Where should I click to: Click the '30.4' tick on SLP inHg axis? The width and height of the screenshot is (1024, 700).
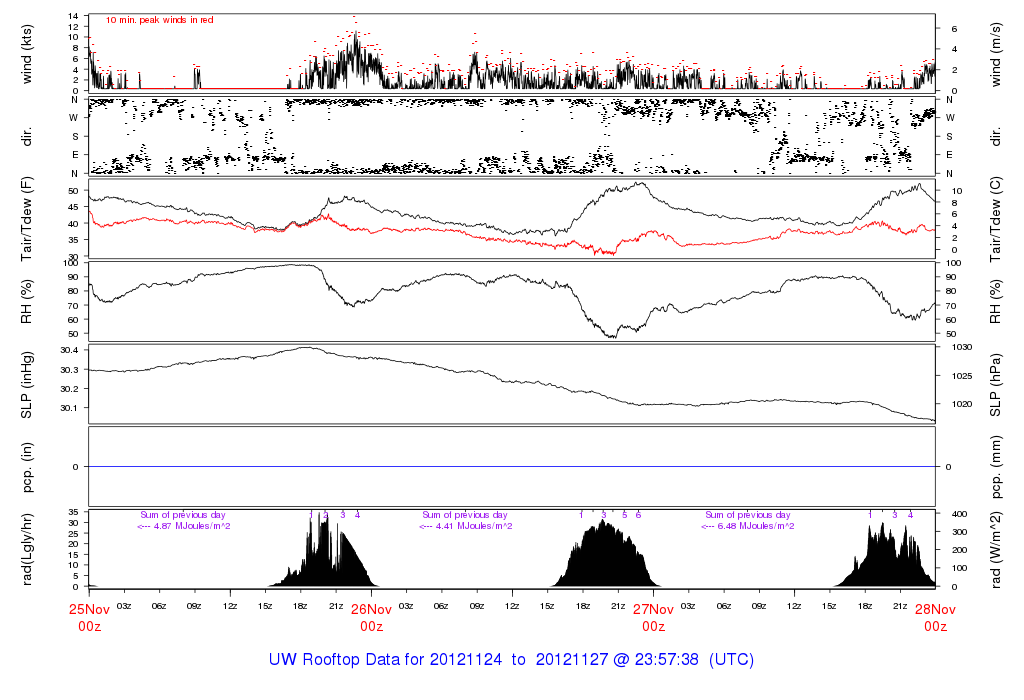69,351
